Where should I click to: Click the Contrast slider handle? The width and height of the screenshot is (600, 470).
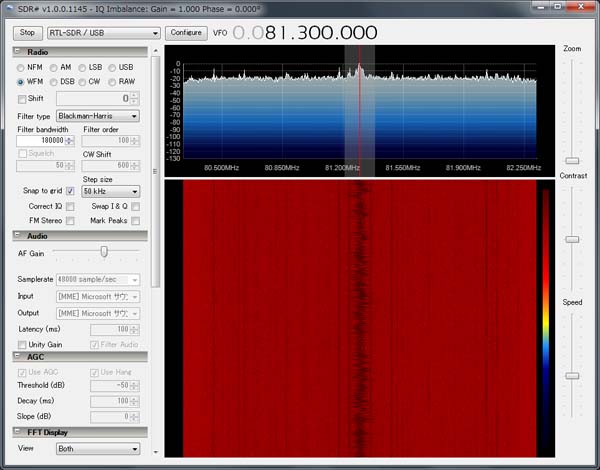[572, 240]
